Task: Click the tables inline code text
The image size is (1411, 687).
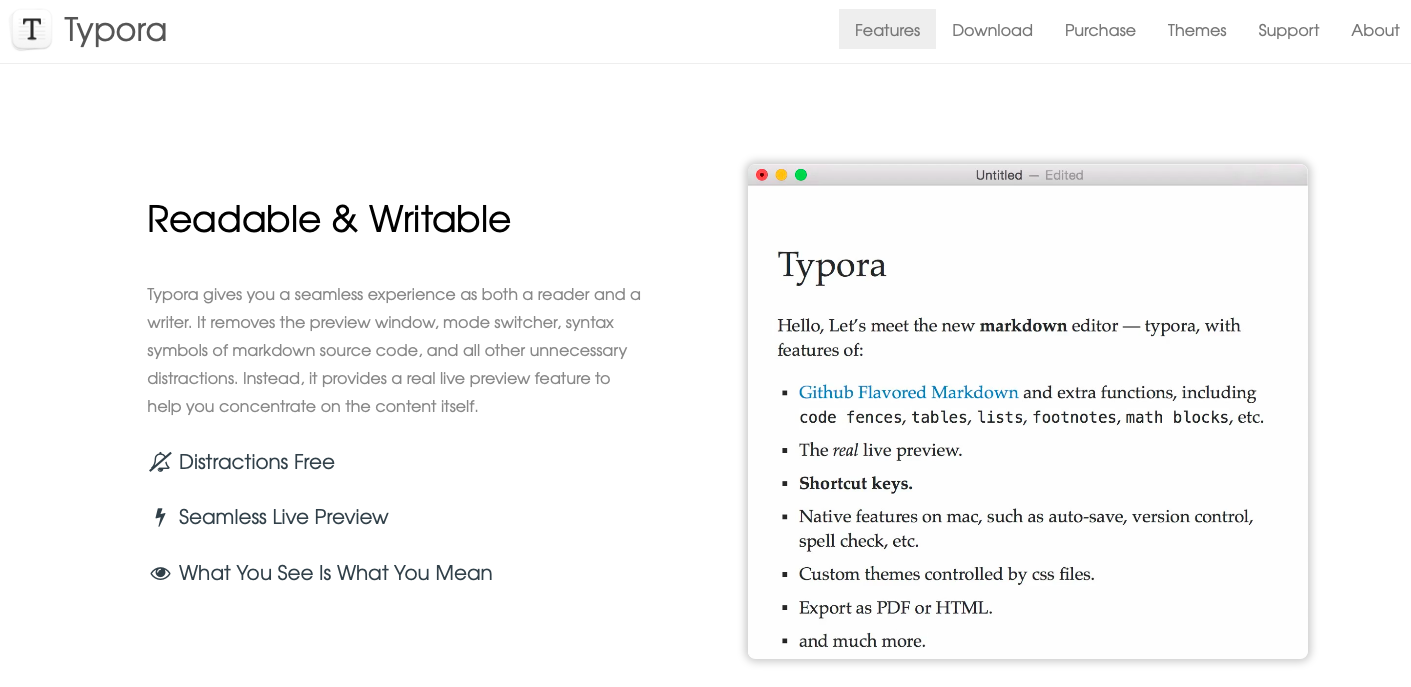Action: (939, 417)
